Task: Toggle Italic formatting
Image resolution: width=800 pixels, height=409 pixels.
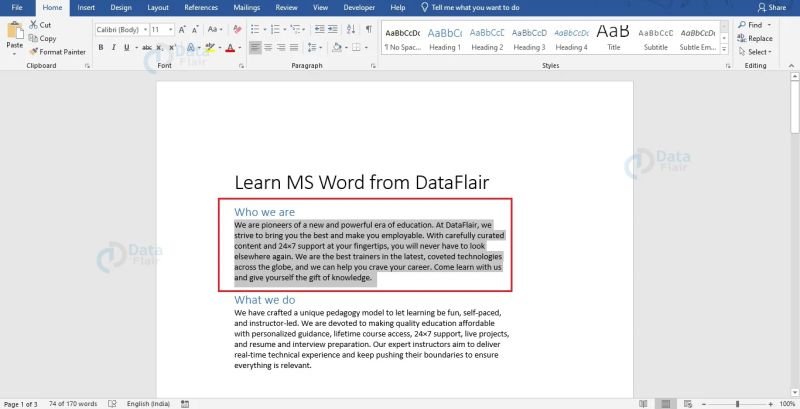Action: tap(113, 47)
